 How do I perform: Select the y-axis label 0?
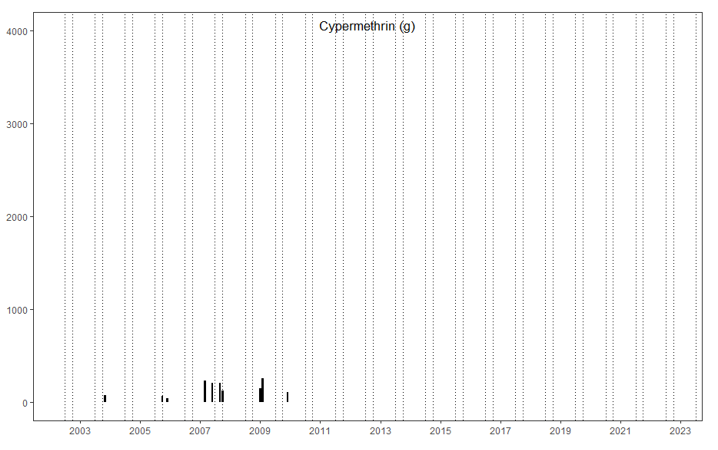pyautogui.click(x=25, y=403)
